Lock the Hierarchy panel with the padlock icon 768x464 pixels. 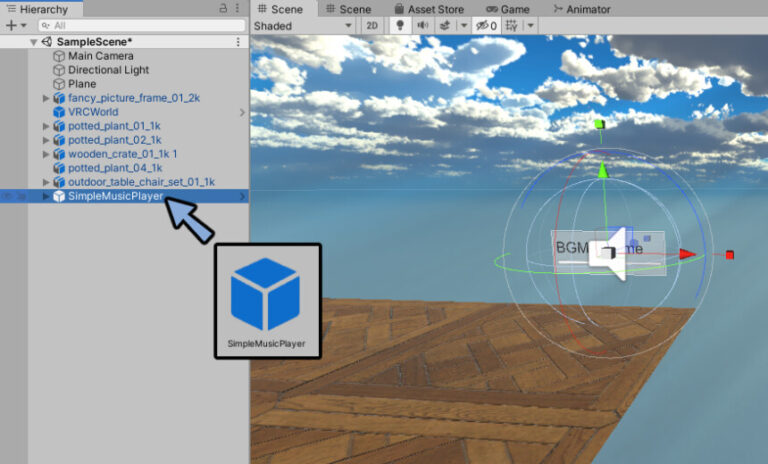click(x=223, y=8)
